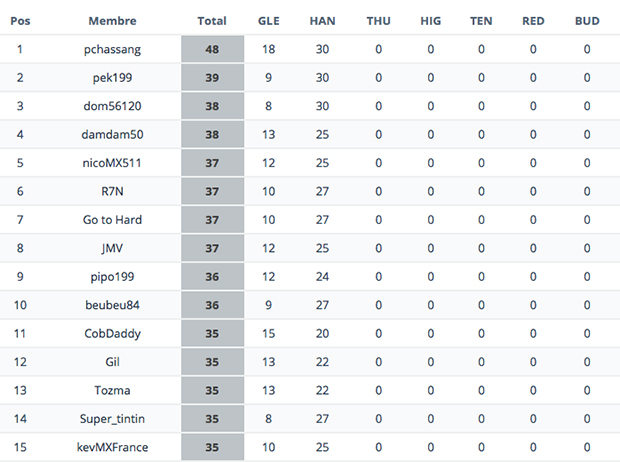620x462 pixels.
Task: Select the R7N member row
Action: click(x=310, y=191)
